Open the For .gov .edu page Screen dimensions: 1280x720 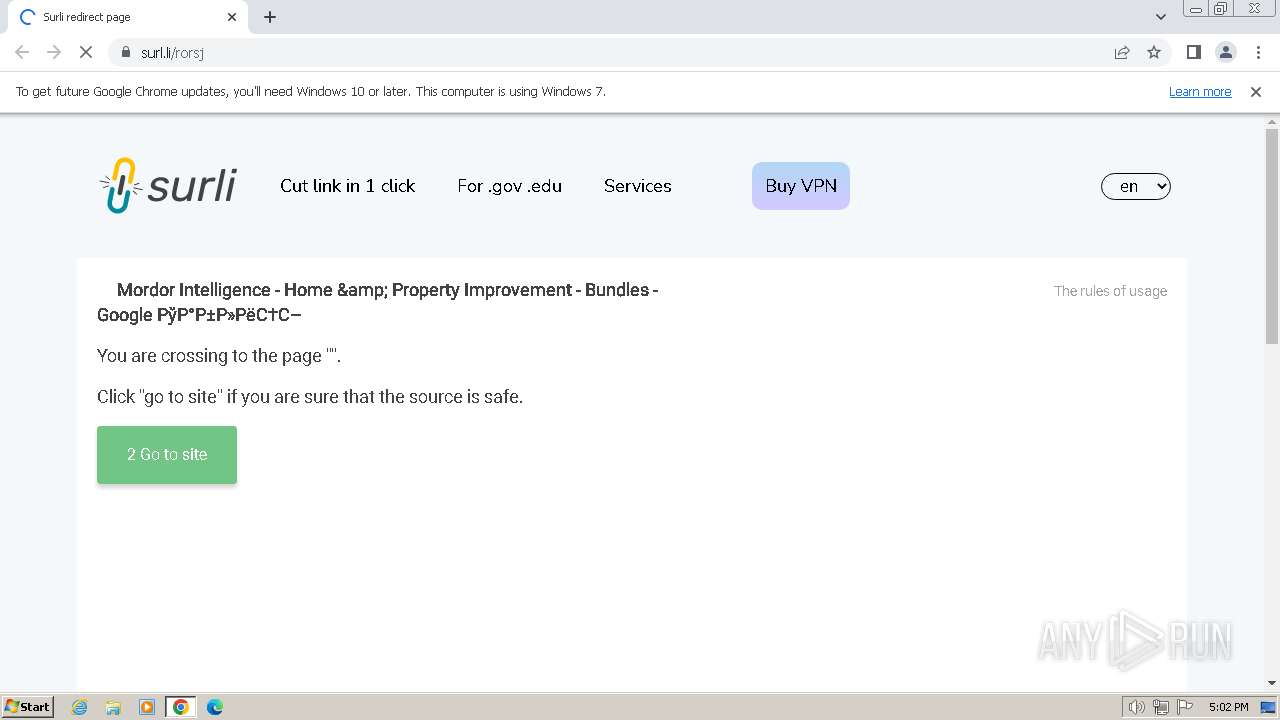coord(509,186)
